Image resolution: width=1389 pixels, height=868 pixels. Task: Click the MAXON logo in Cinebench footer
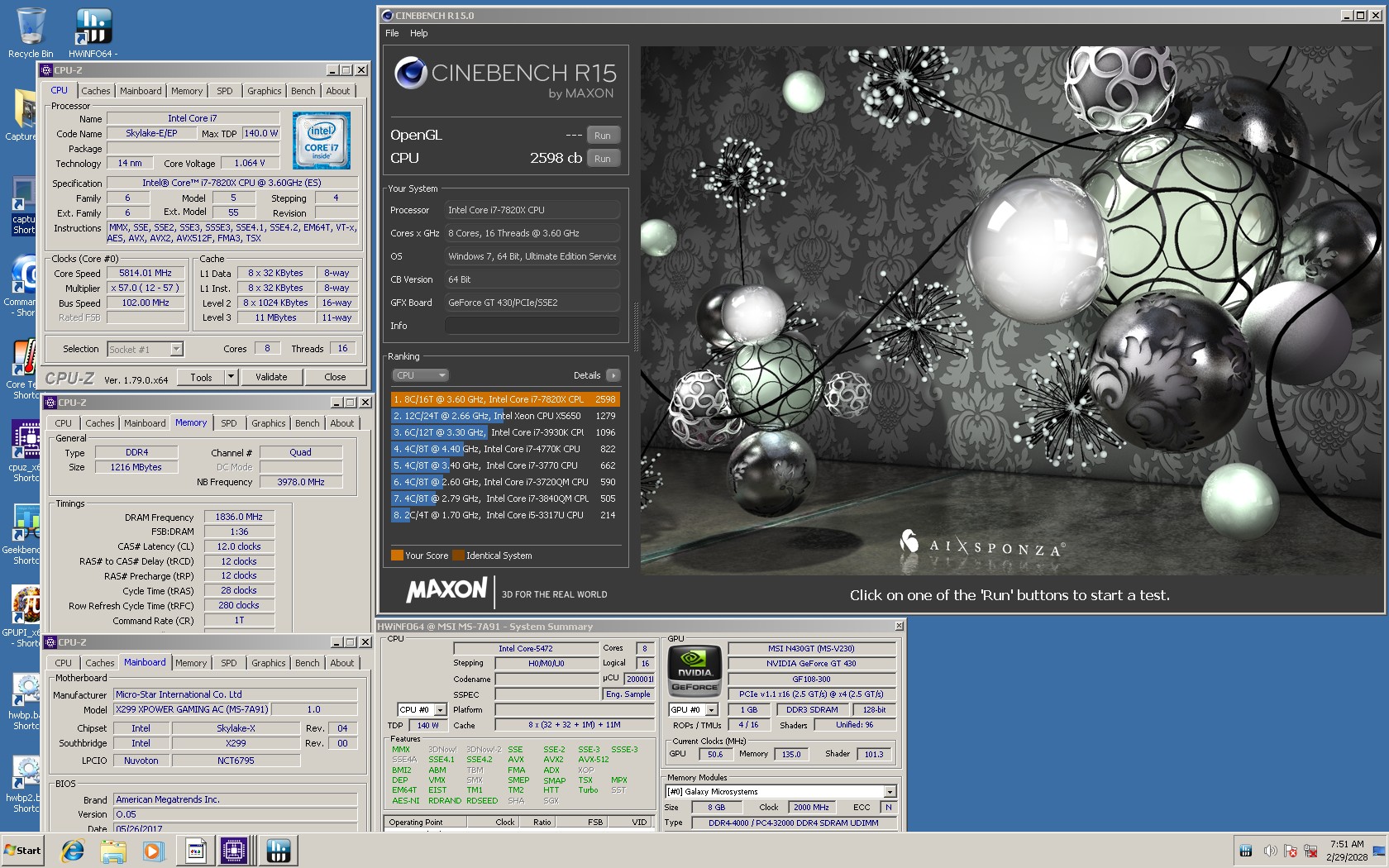[446, 590]
